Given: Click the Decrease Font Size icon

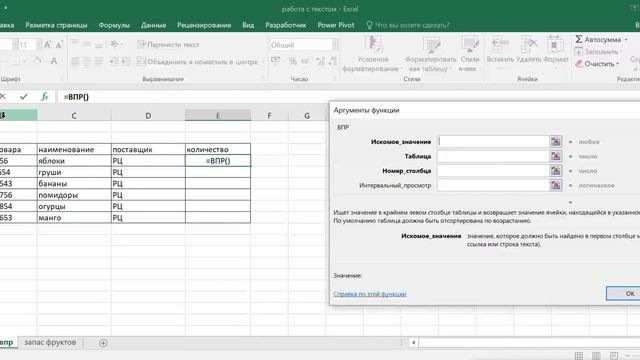Looking at the screenshot, I should click(x=59, y=45).
